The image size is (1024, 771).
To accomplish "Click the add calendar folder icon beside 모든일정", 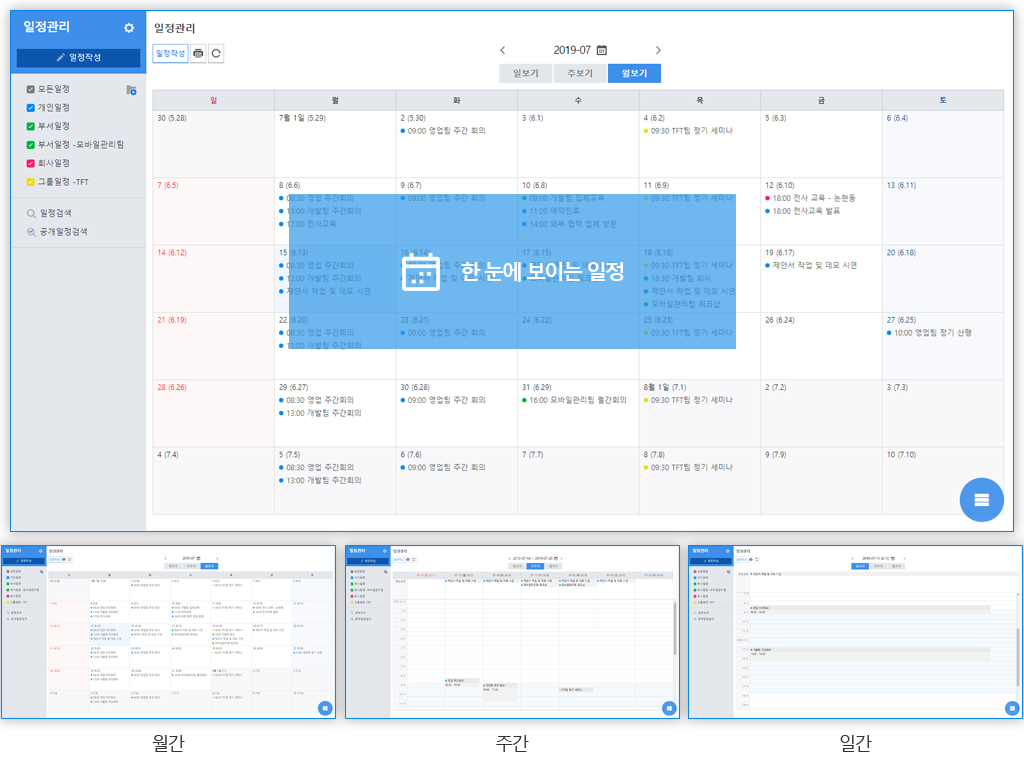I will [131, 90].
